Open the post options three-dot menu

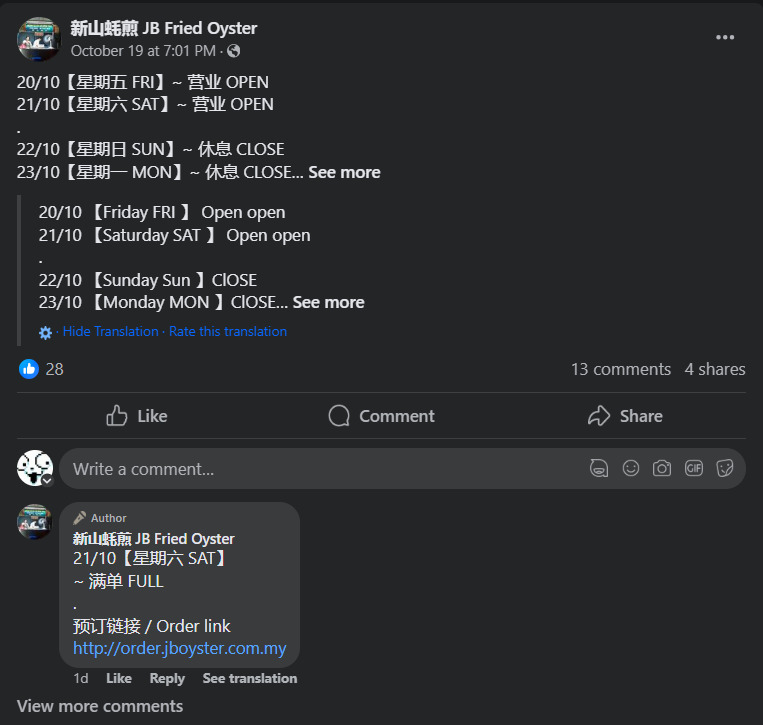pyautogui.click(x=725, y=38)
